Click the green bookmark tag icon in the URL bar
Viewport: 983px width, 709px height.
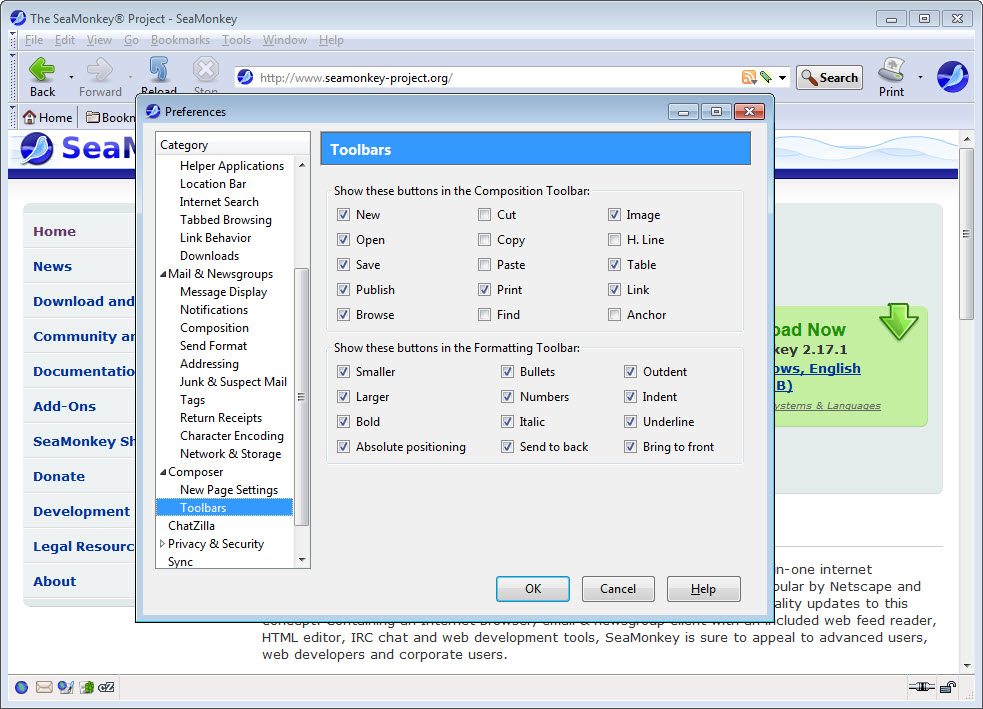click(765, 77)
